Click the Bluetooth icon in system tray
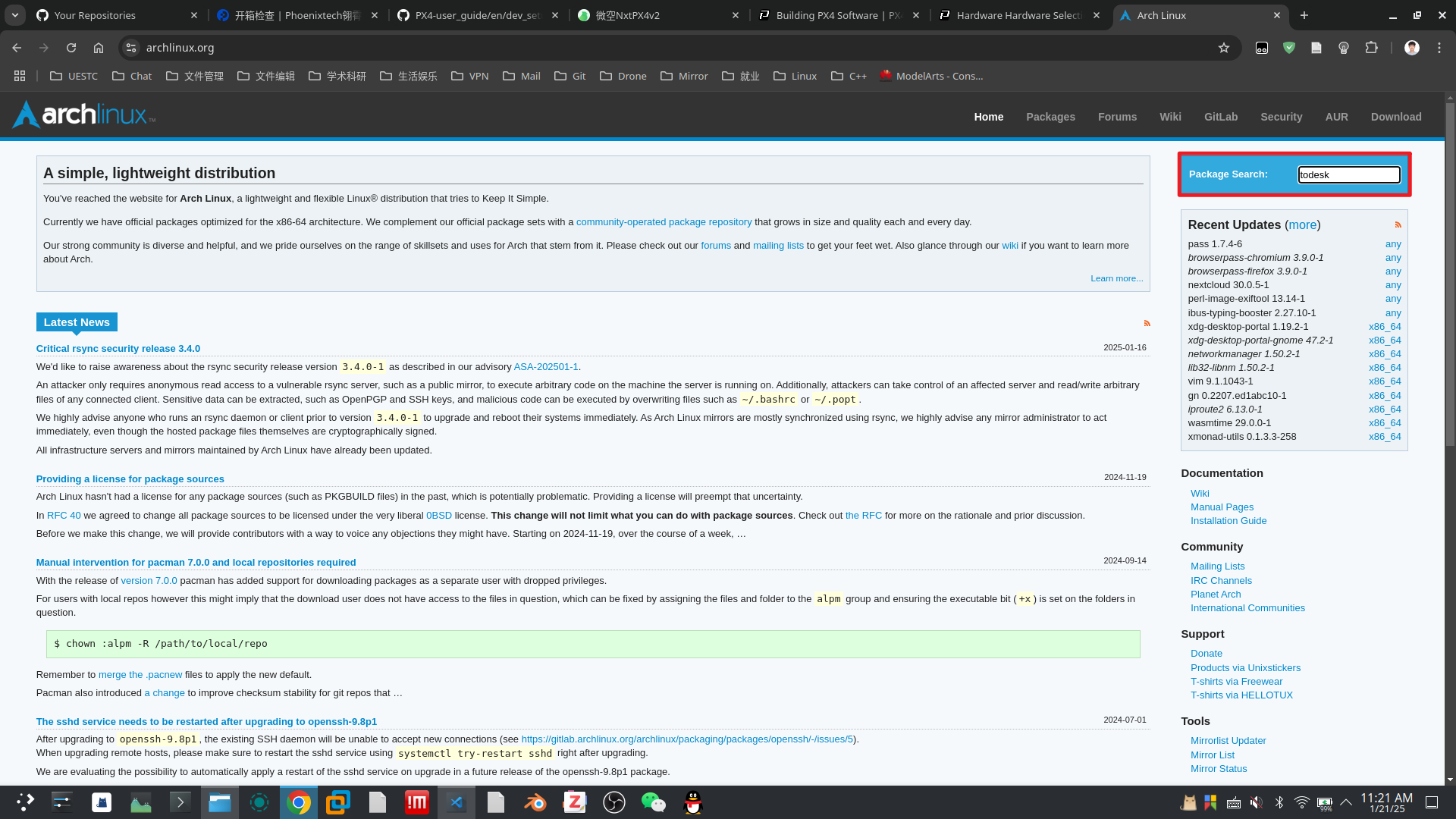 pyautogui.click(x=1279, y=802)
